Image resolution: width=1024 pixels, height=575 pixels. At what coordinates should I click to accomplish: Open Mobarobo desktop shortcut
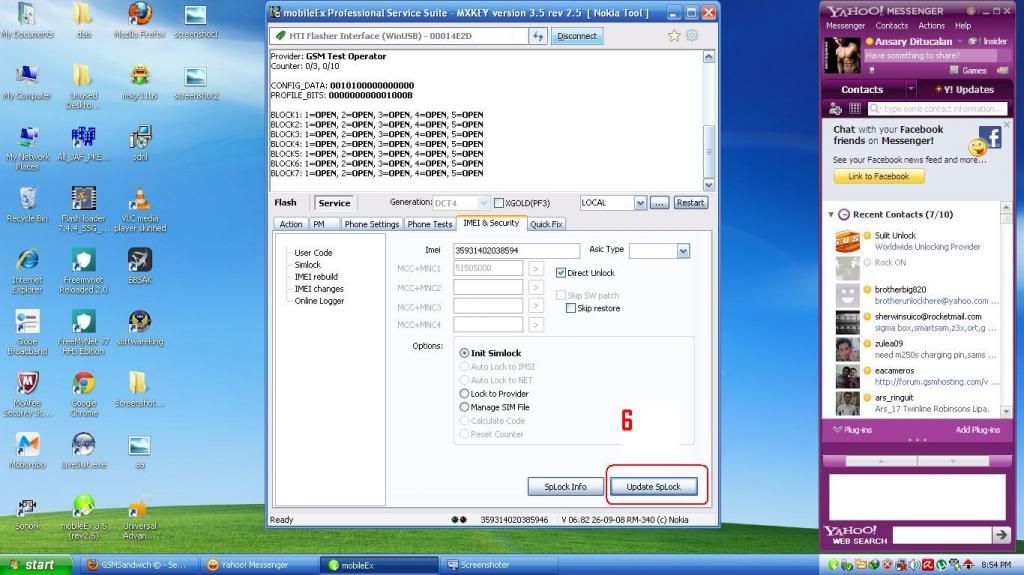(27, 451)
